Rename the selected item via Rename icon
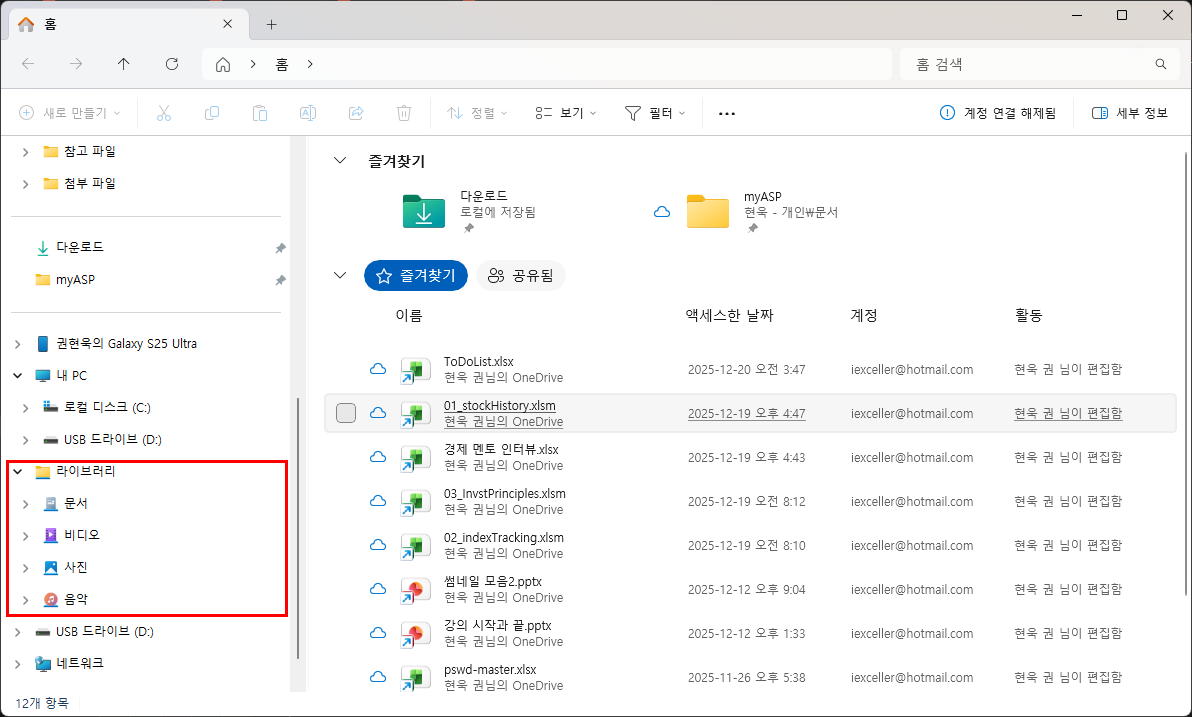The height and width of the screenshot is (717, 1192). point(307,112)
